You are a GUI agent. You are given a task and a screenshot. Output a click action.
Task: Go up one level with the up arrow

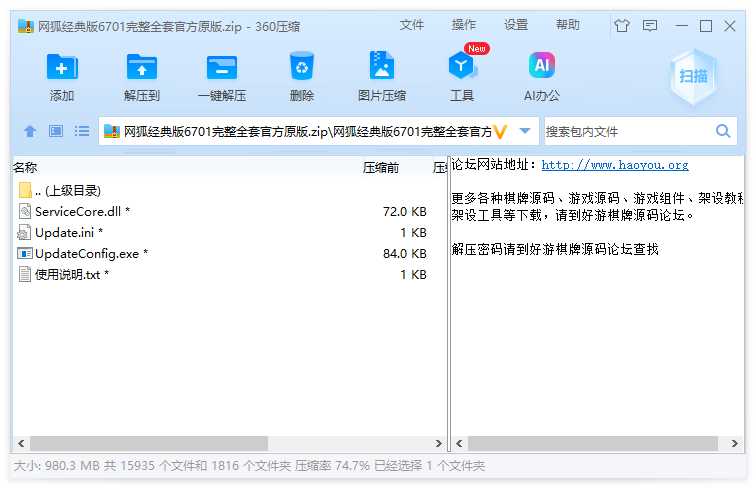click(30, 131)
